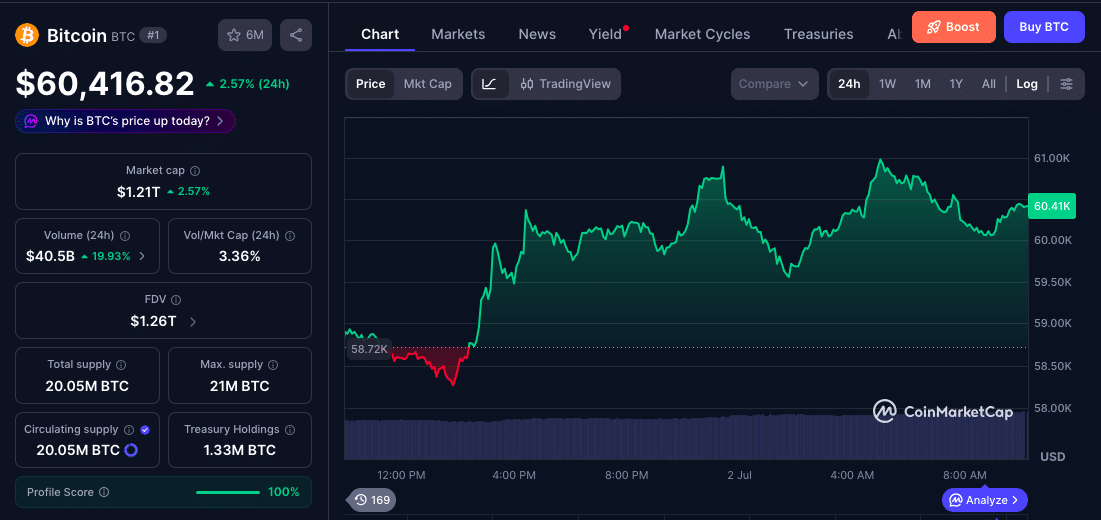
Task: Click the Buy BTC button
Action: click(x=1044, y=27)
